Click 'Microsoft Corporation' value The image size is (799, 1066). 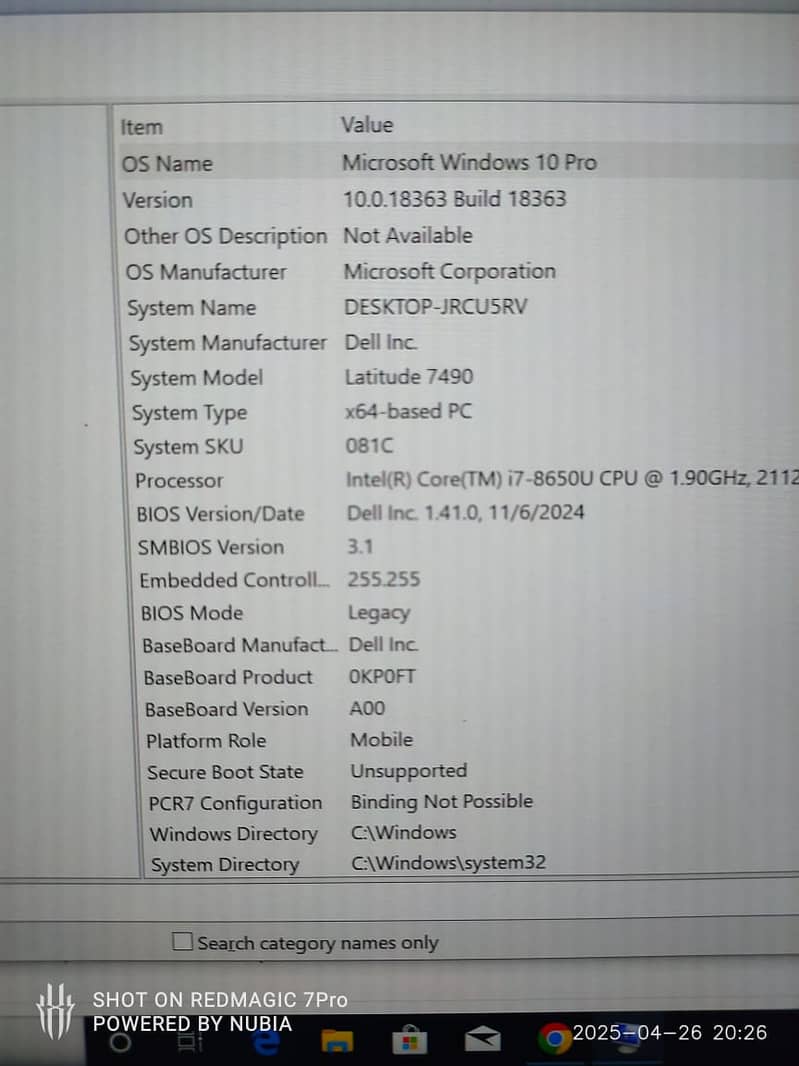[x=450, y=272]
